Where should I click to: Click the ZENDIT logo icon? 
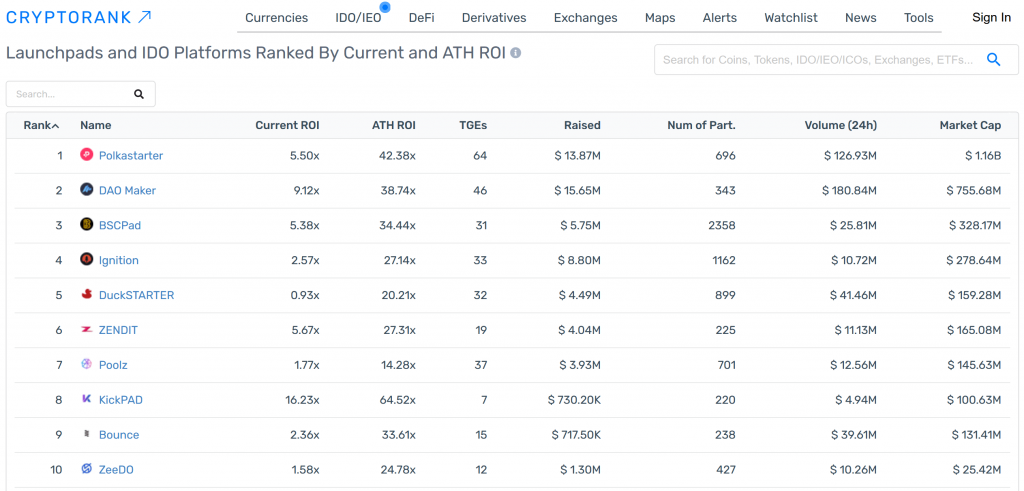tap(86, 330)
